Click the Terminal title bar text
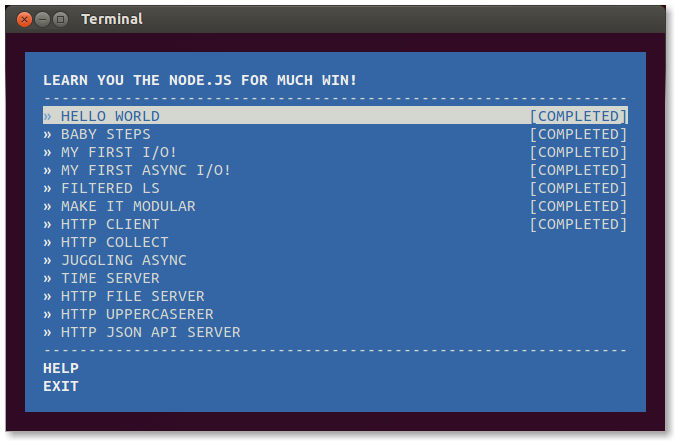The width and height of the screenshot is (675, 441). tap(112, 19)
